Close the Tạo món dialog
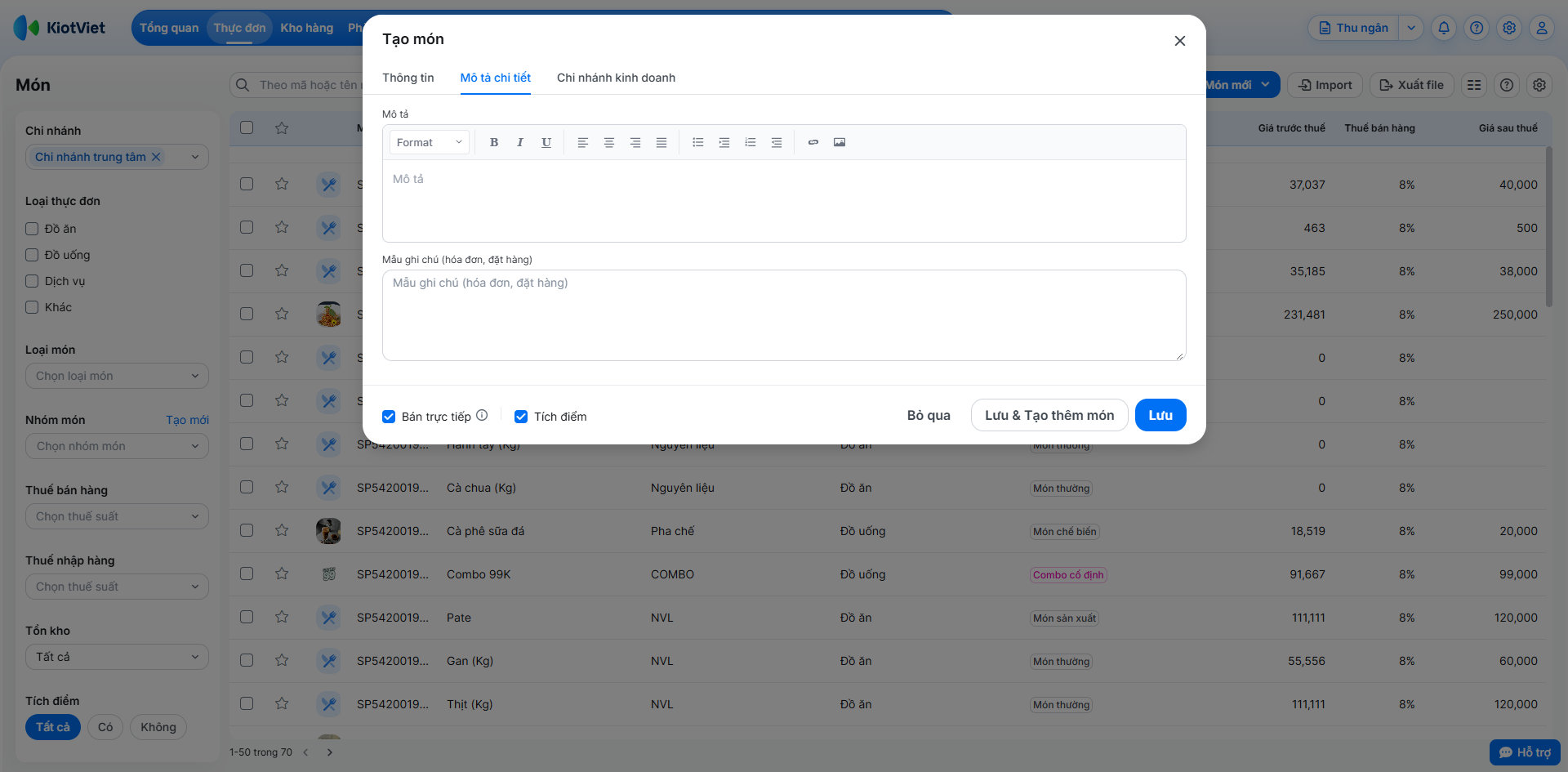Viewport: 1568px width, 772px height. [x=1180, y=41]
